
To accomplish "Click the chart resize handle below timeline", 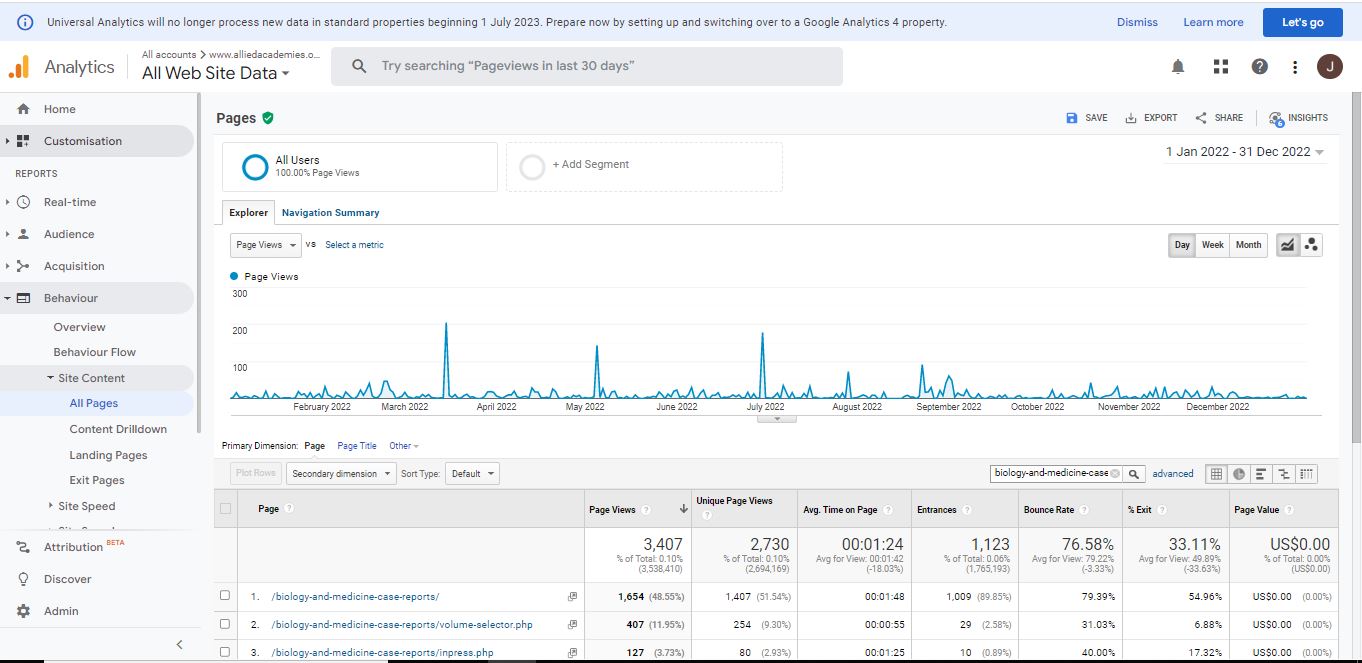I will [776, 419].
